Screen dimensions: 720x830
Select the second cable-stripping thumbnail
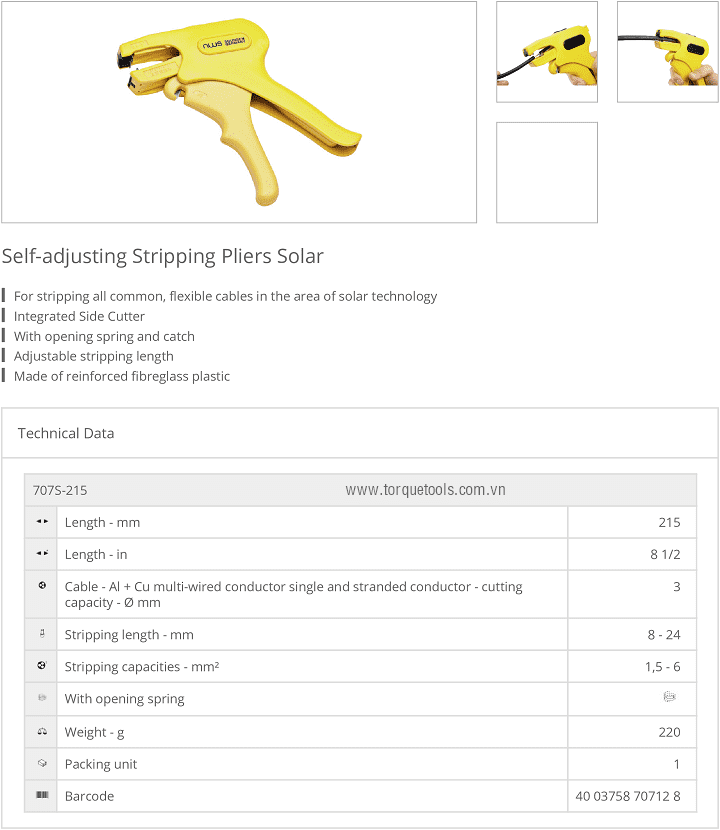point(667,52)
